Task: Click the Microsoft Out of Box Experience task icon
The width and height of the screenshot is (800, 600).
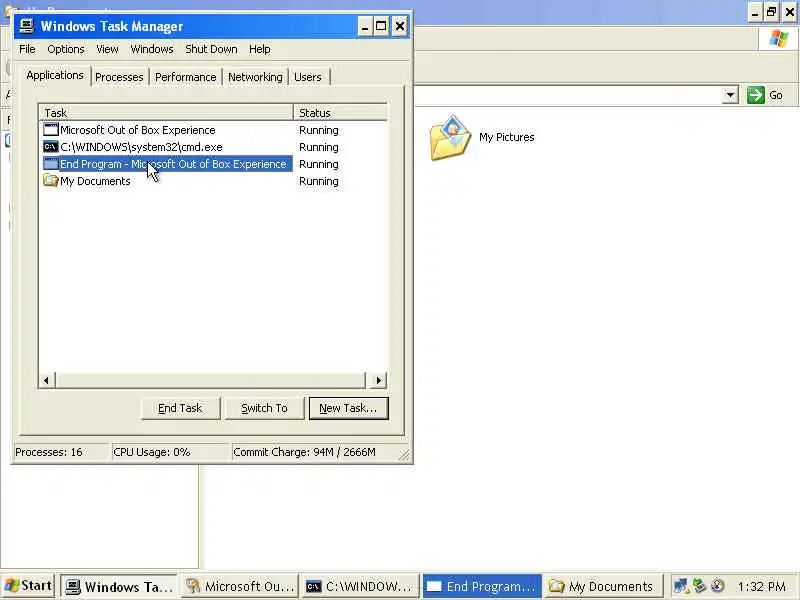Action: [x=51, y=130]
